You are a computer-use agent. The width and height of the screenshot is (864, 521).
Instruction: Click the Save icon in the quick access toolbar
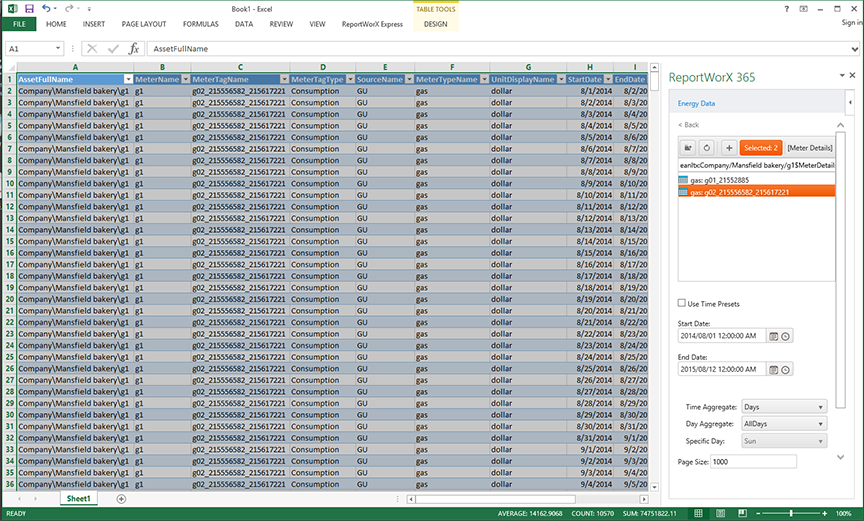point(29,8)
